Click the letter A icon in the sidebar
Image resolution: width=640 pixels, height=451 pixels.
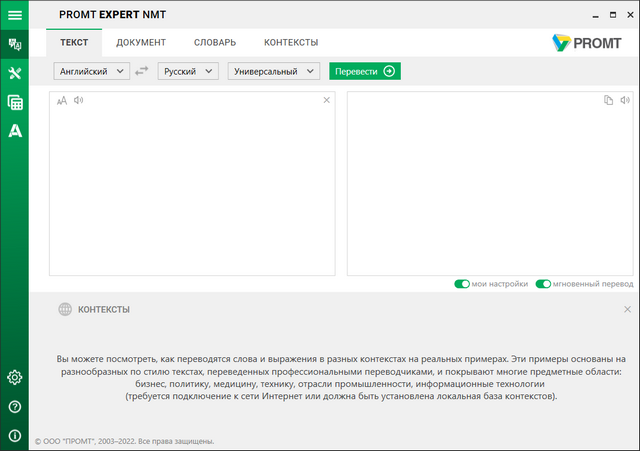click(14, 130)
